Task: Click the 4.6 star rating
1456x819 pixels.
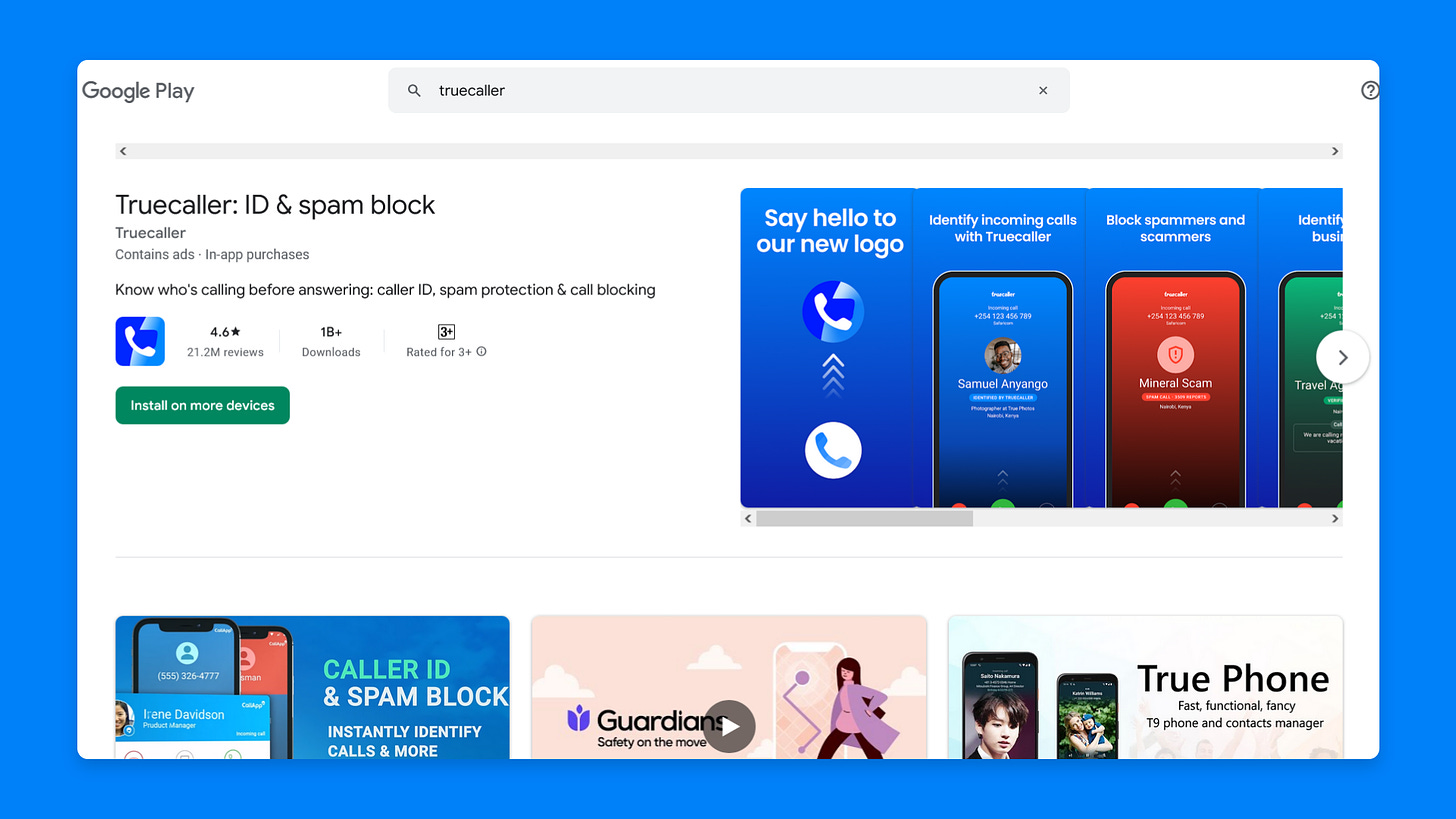Action: tap(225, 331)
